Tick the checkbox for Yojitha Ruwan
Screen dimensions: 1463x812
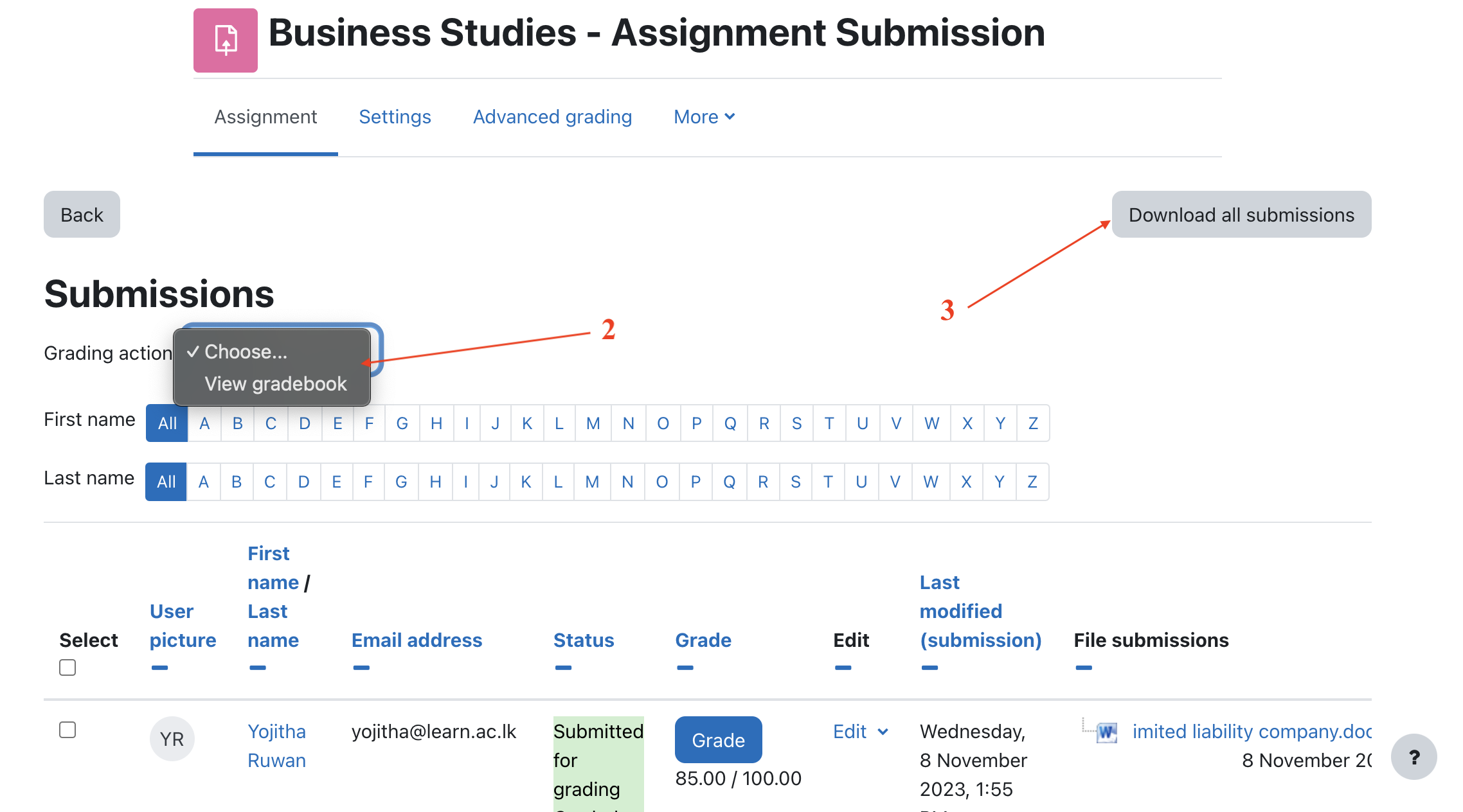pyautogui.click(x=67, y=730)
